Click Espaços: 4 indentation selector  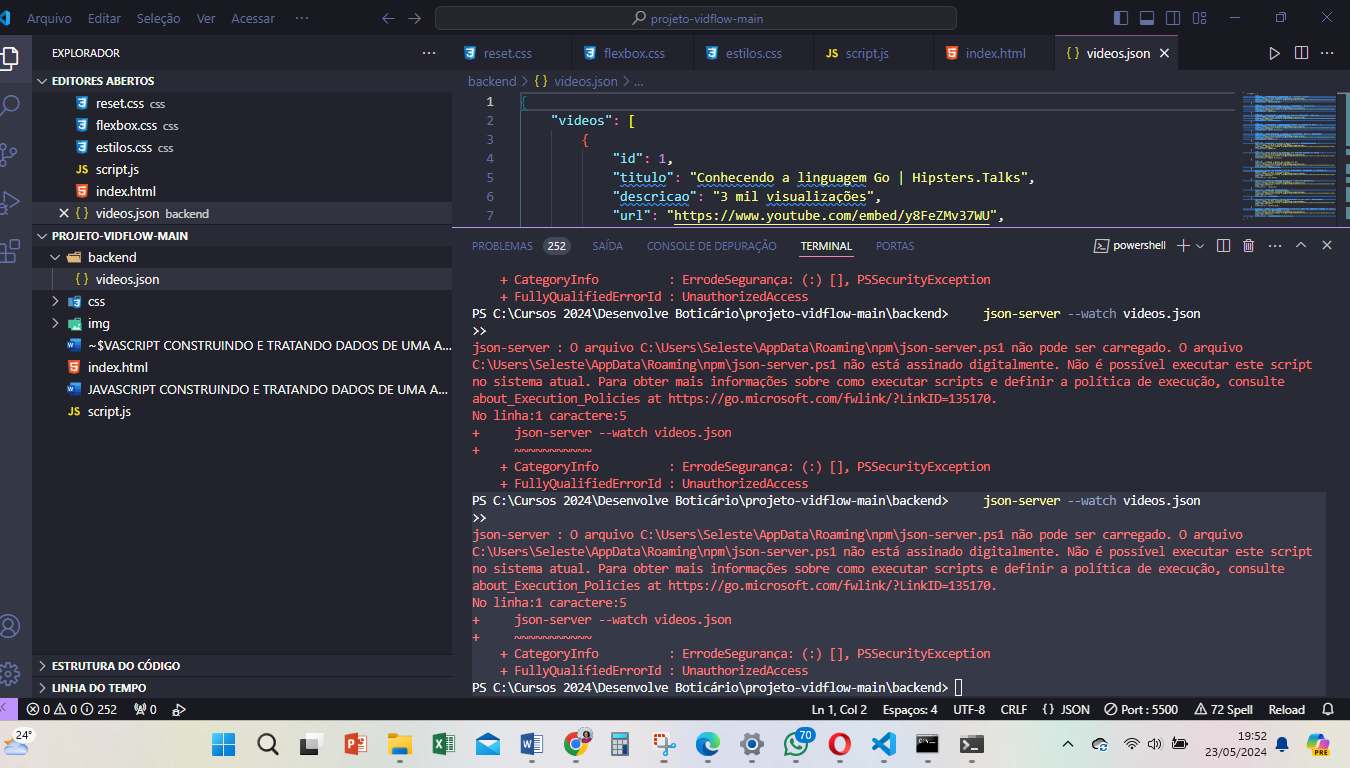click(x=910, y=710)
